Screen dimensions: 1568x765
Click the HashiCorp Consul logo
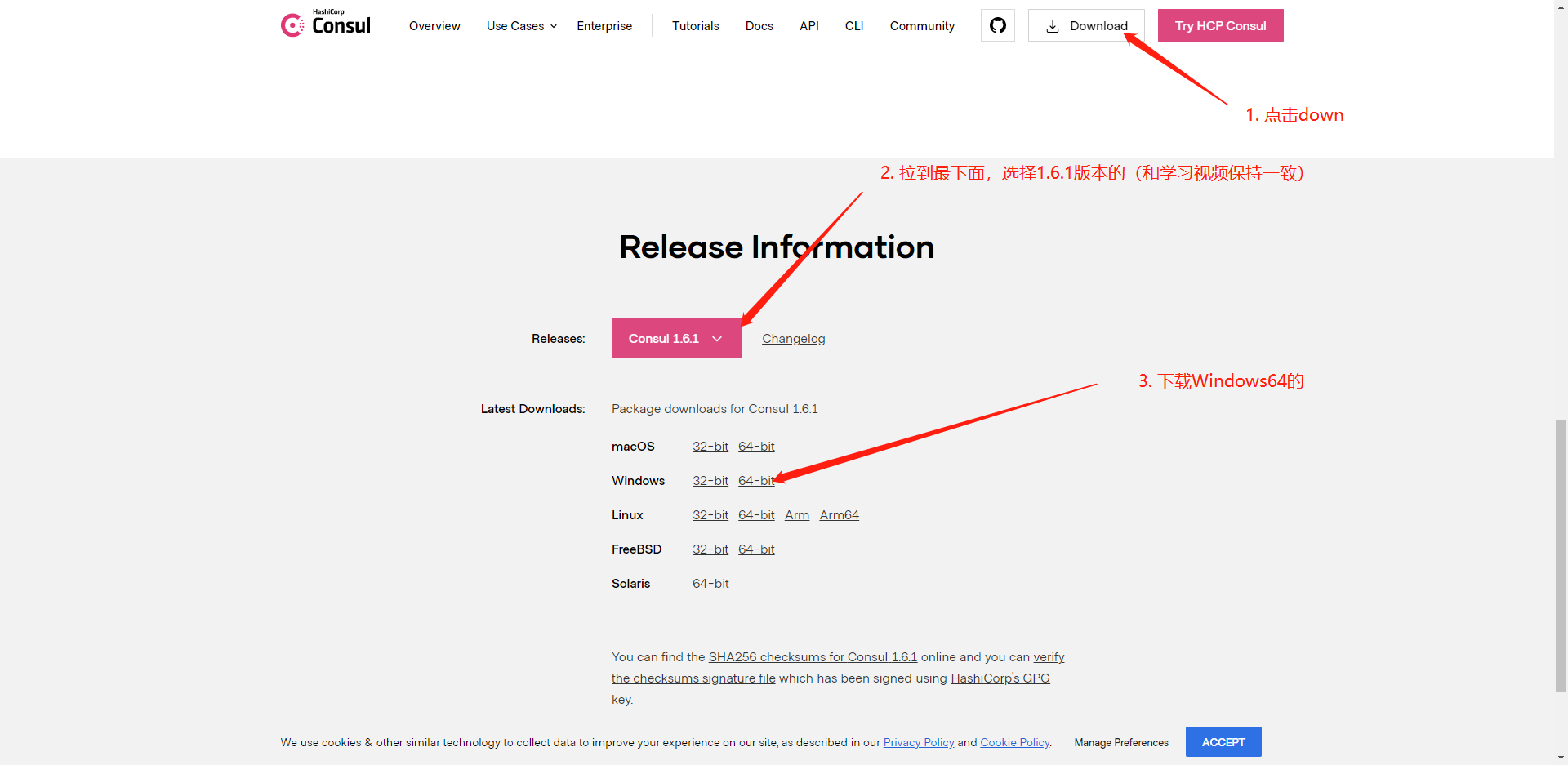(x=326, y=24)
